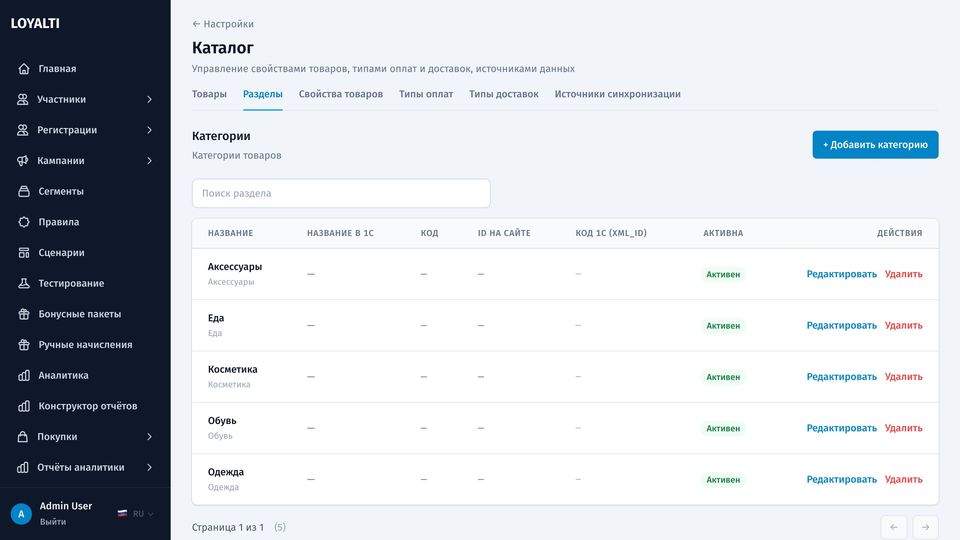Expand the Кампании submenu chevron
The image size is (960, 540).
[149, 160]
